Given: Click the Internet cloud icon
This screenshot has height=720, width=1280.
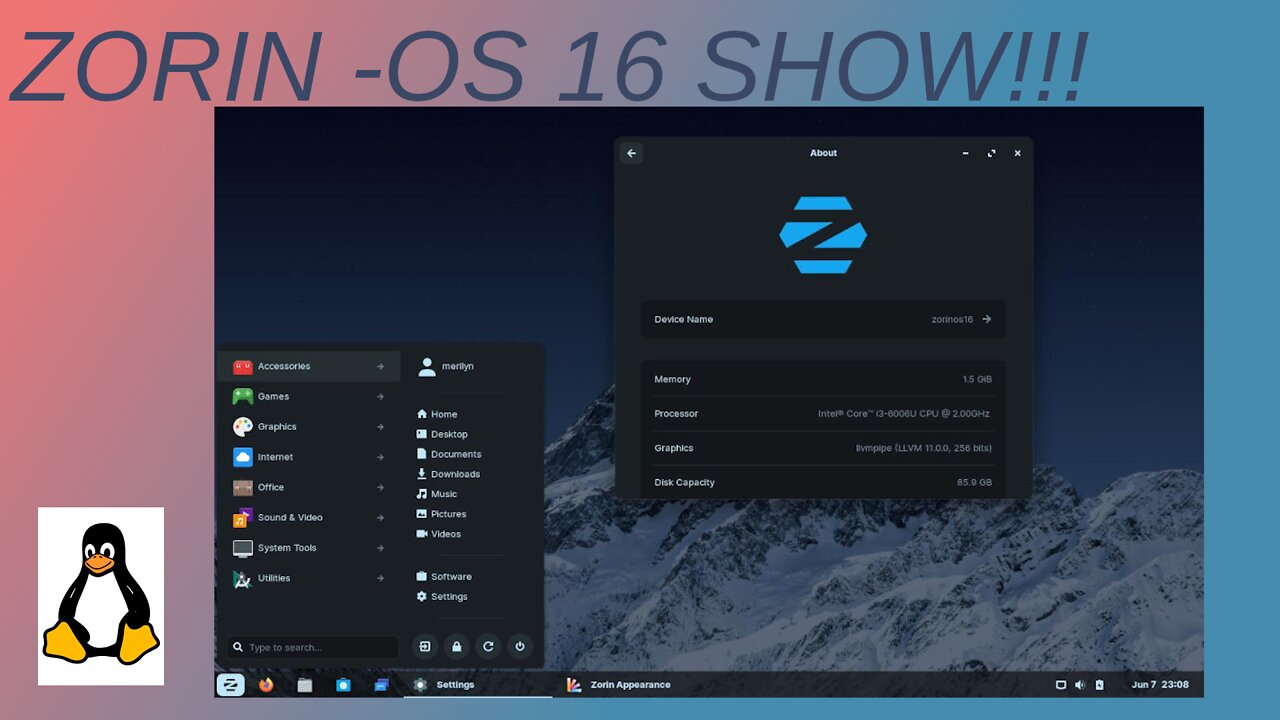Looking at the screenshot, I should (x=243, y=457).
